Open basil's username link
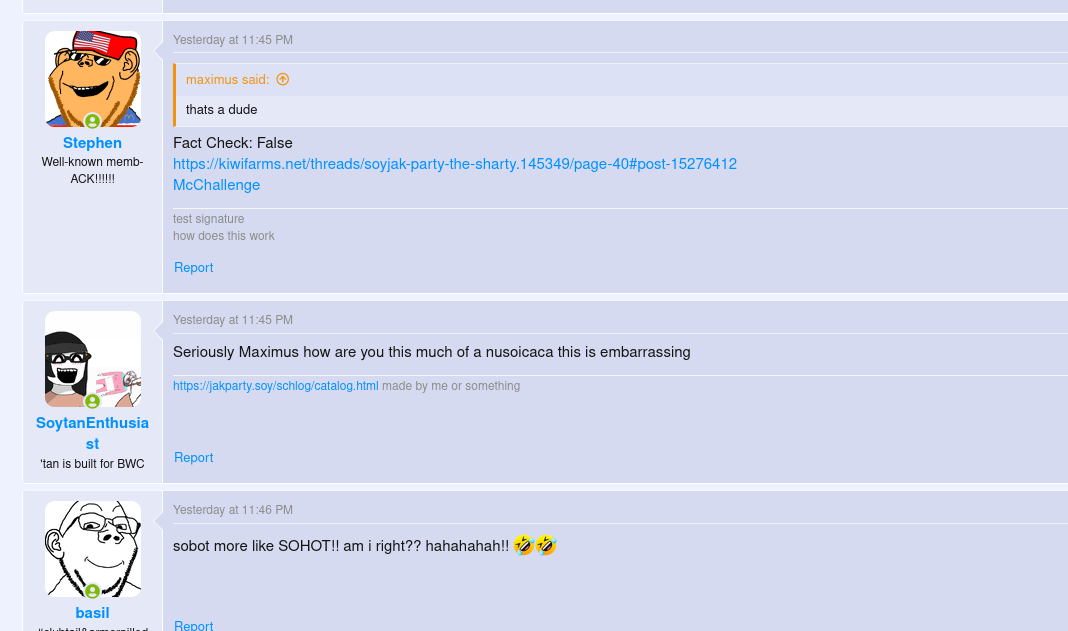 pos(92,613)
